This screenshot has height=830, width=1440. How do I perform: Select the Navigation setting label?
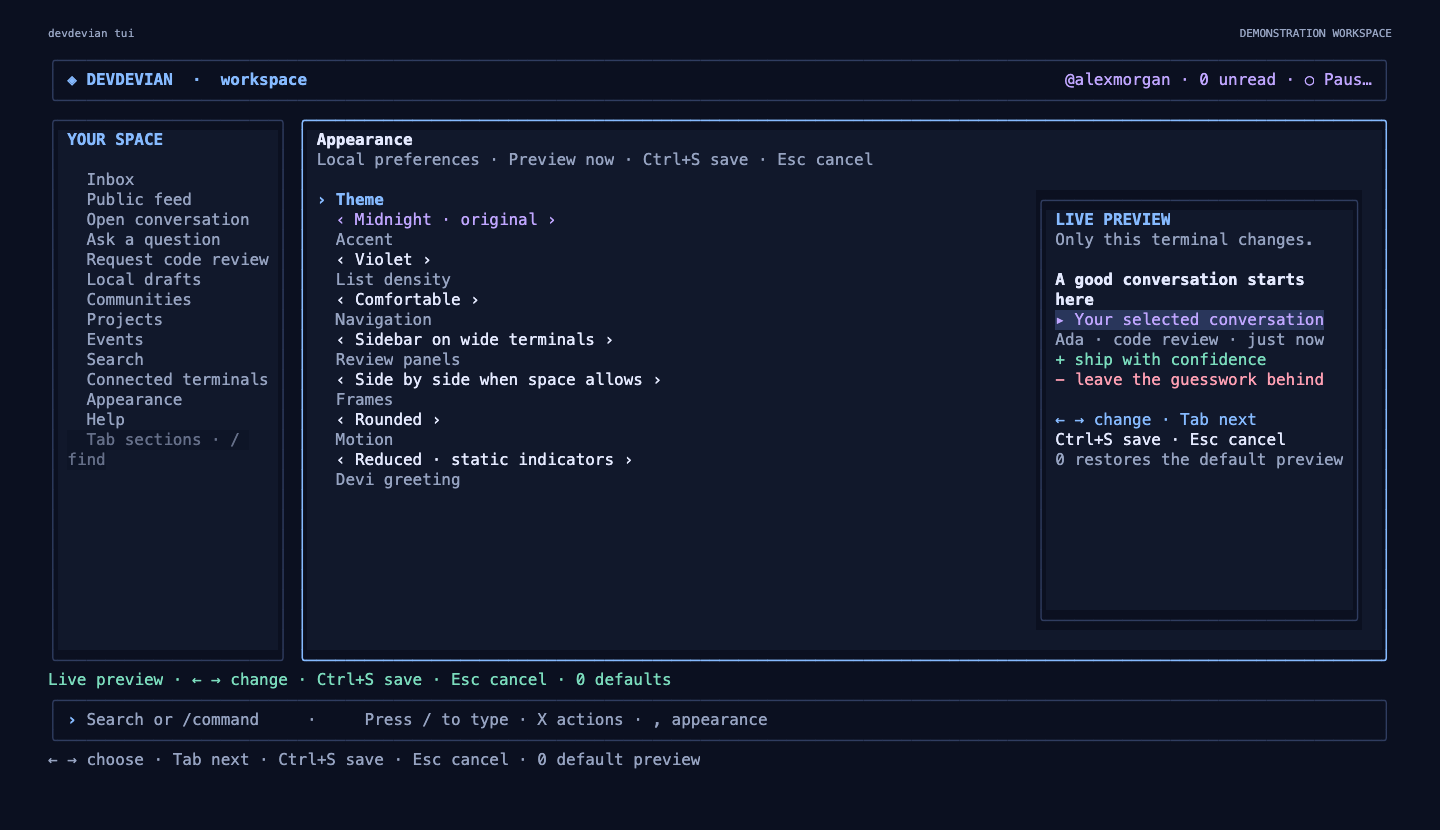(x=383, y=320)
